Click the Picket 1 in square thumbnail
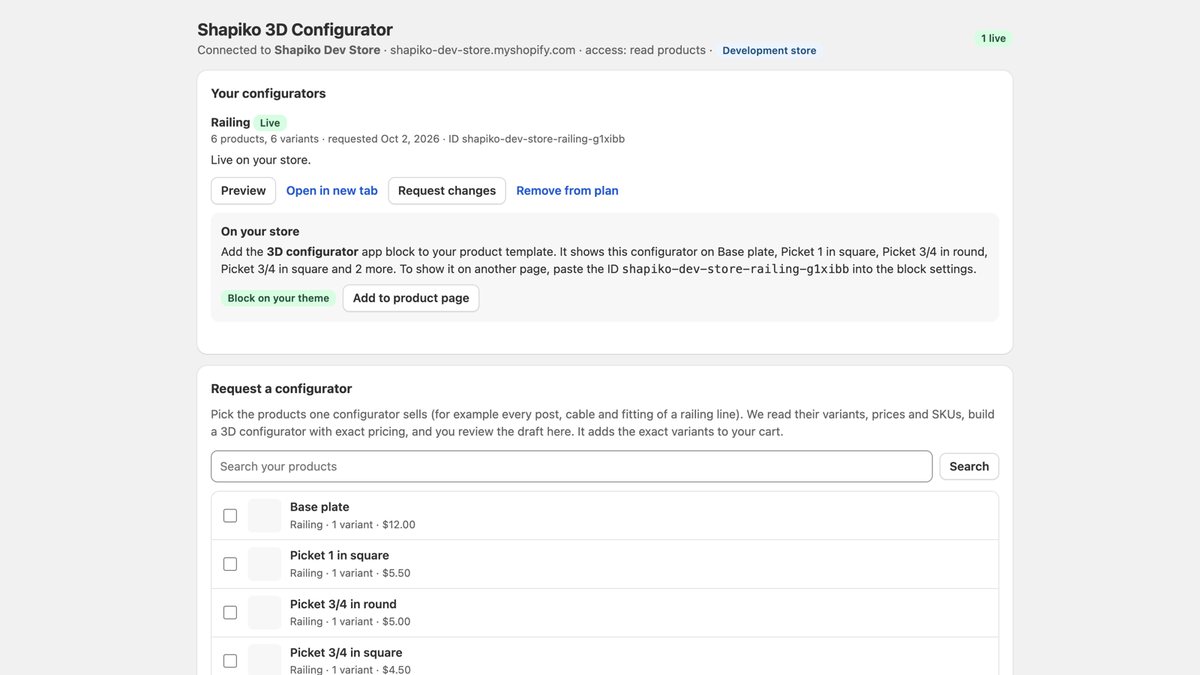This screenshot has width=1200, height=675. [x=265, y=564]
